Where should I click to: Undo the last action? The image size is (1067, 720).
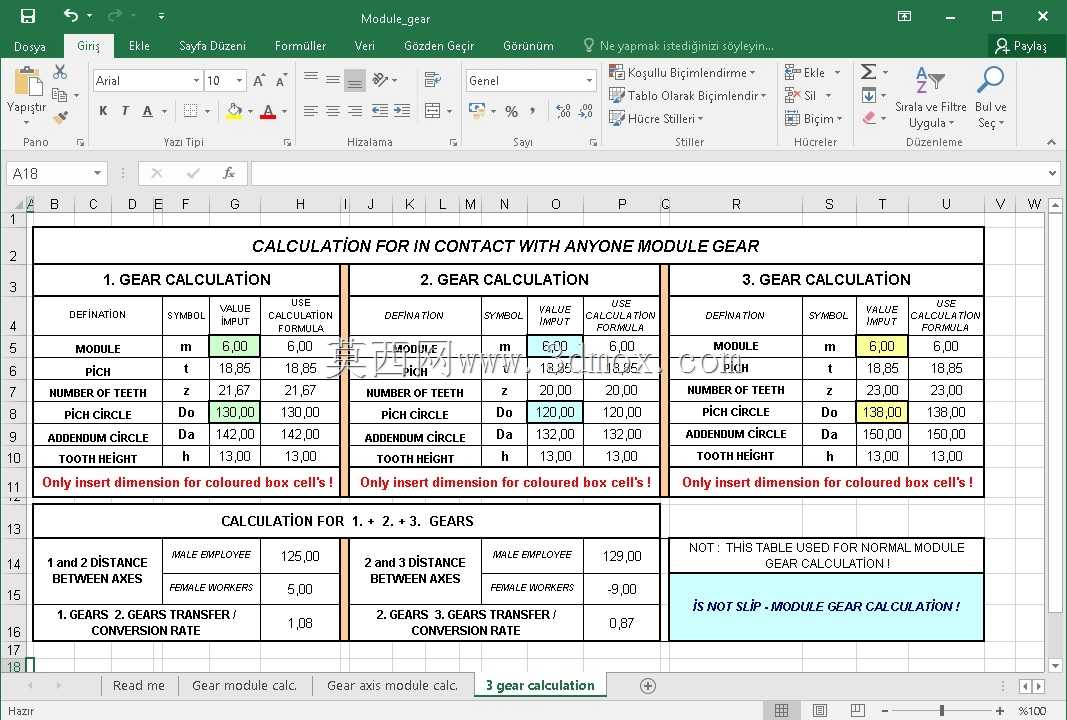(x=71, y=15)
